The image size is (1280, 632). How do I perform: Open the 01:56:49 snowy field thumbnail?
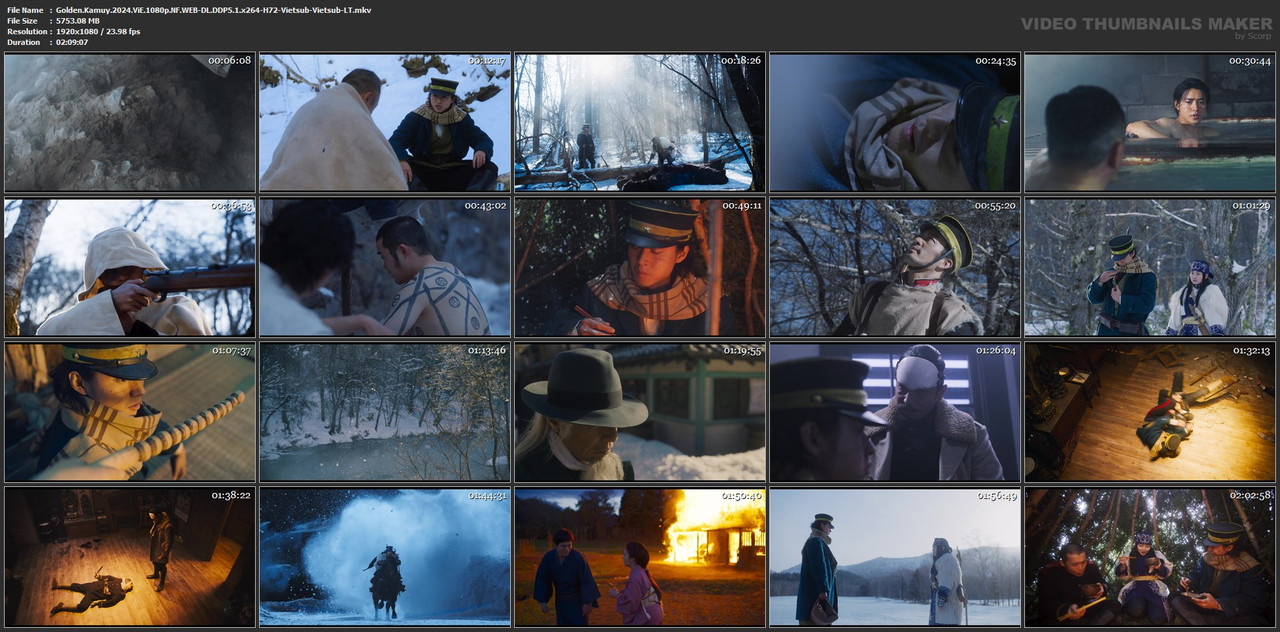point(895,557)
